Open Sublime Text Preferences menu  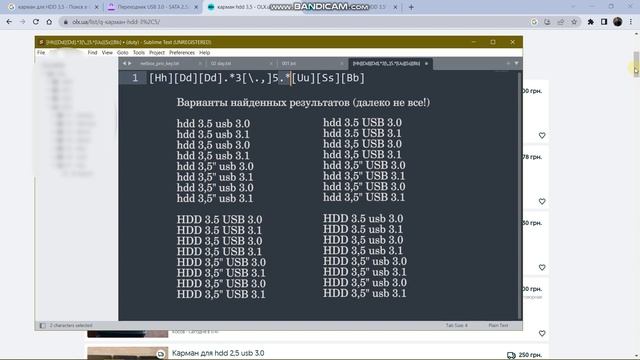[182, 53]
